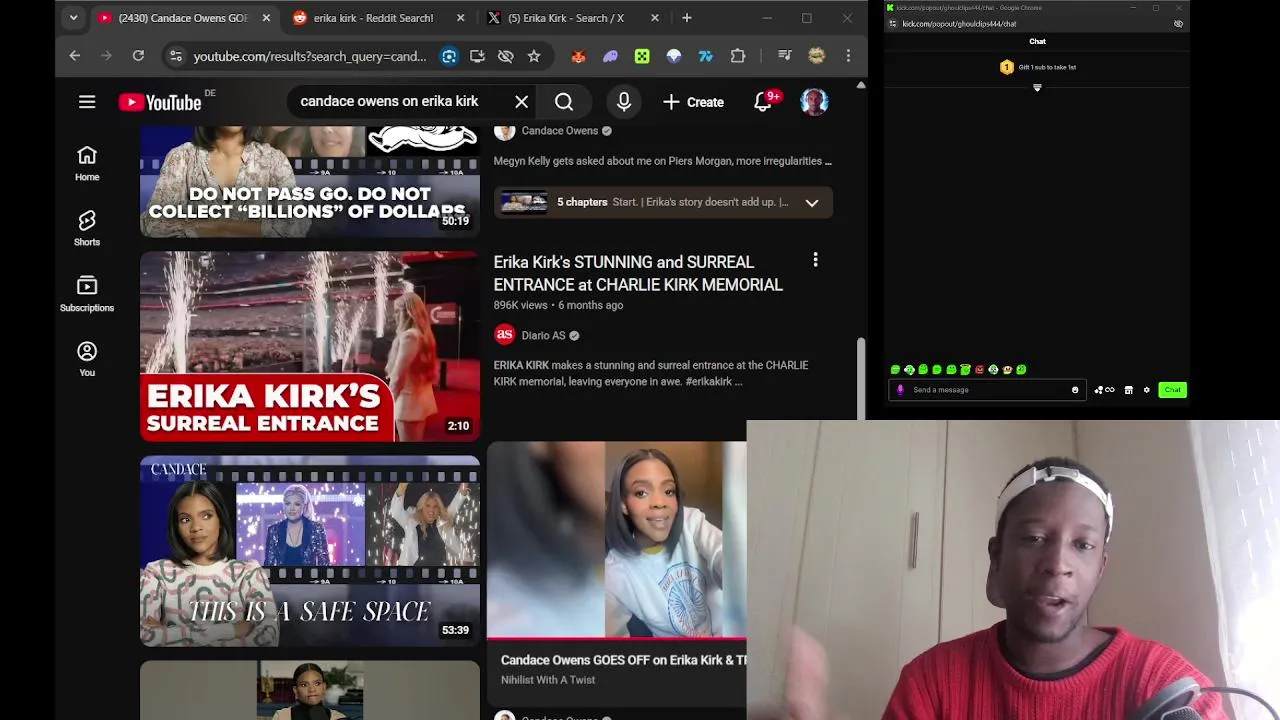Reload the YouTube page

pos(138,56)
